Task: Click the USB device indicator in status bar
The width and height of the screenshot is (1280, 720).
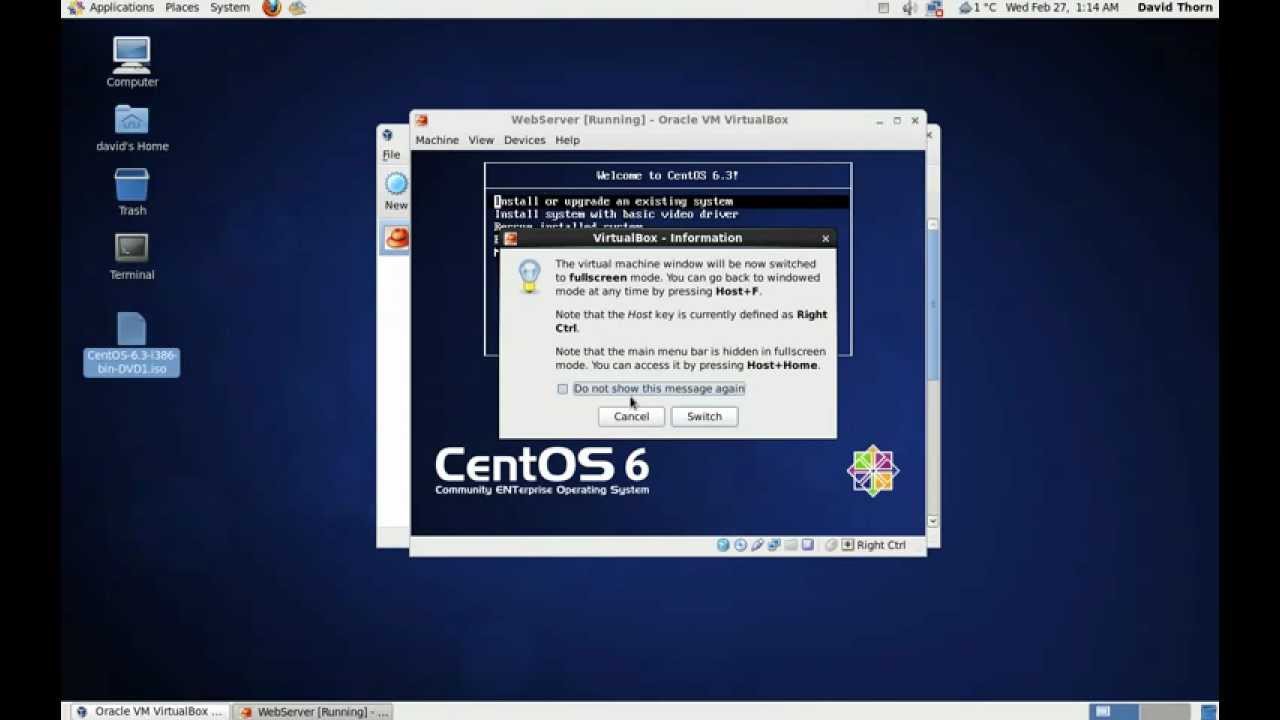Action: (x=757, y=545)
